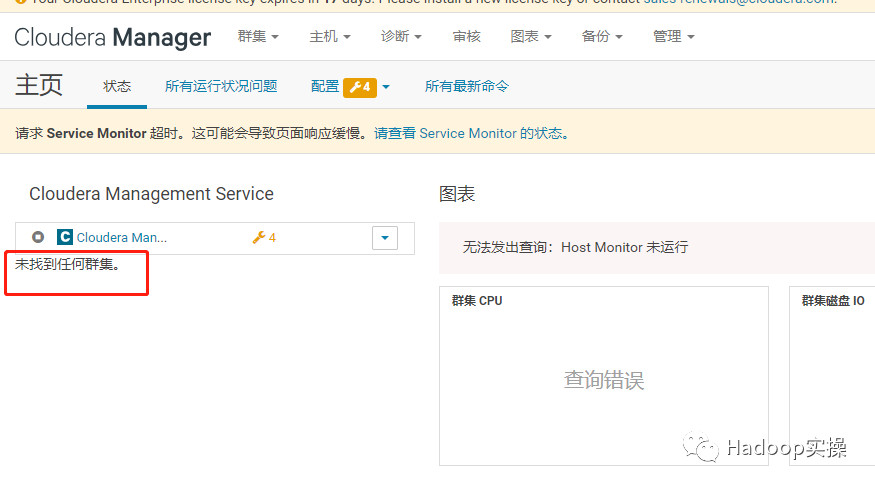Click the 群集磁盘 IO chart title
This screenshot has height=488, width=875.
pyautogui.click(x=833, y=301)
